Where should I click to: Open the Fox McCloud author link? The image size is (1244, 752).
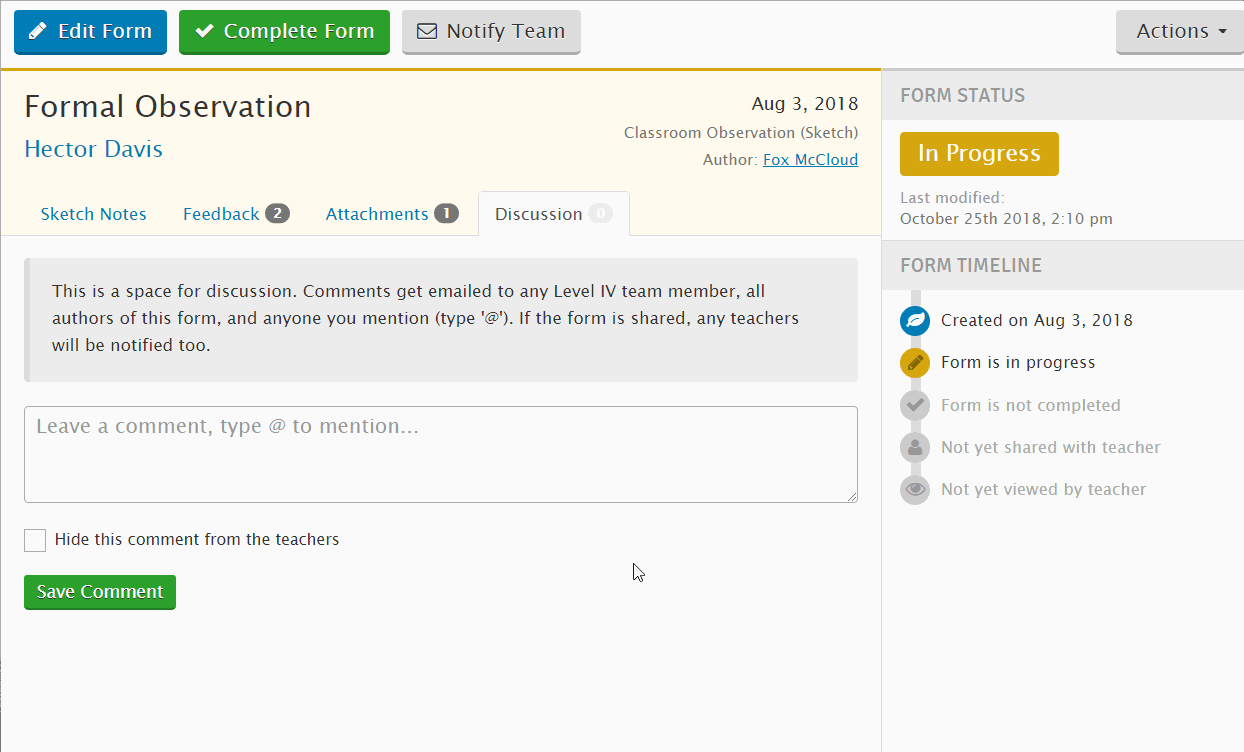[x=810, y=159]
